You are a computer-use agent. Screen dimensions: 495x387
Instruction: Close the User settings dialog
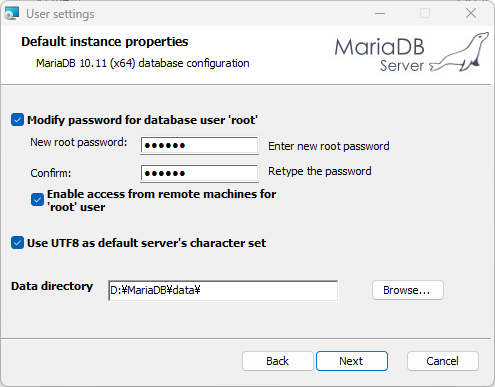tap(471, 14)
